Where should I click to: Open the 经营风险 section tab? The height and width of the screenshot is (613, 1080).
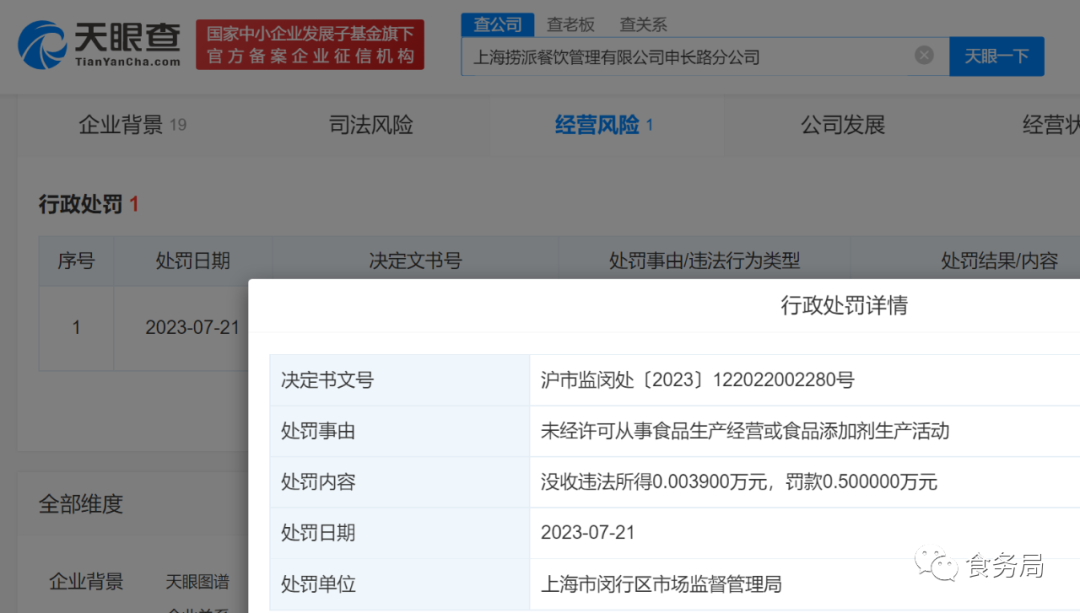(603, 125)
